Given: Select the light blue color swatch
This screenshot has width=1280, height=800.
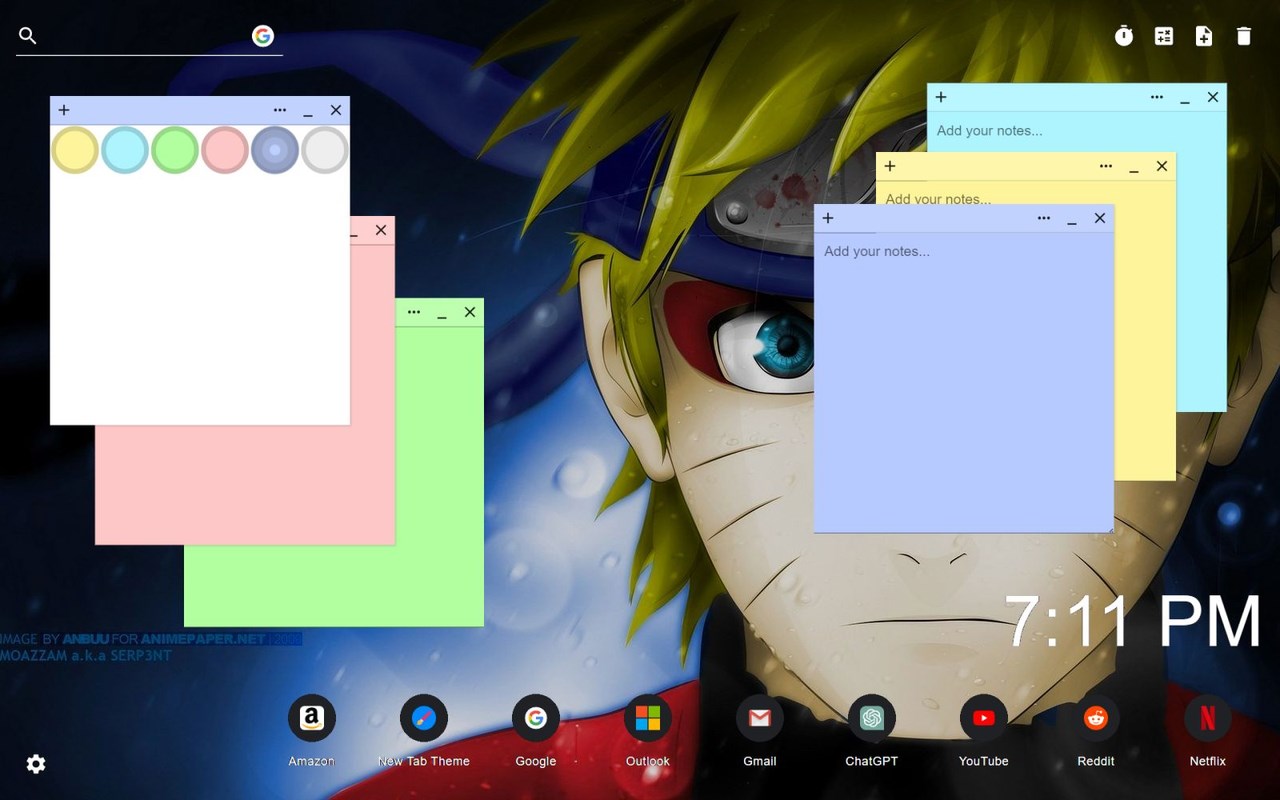Looking at the screenshot, I should pos(125,150).
